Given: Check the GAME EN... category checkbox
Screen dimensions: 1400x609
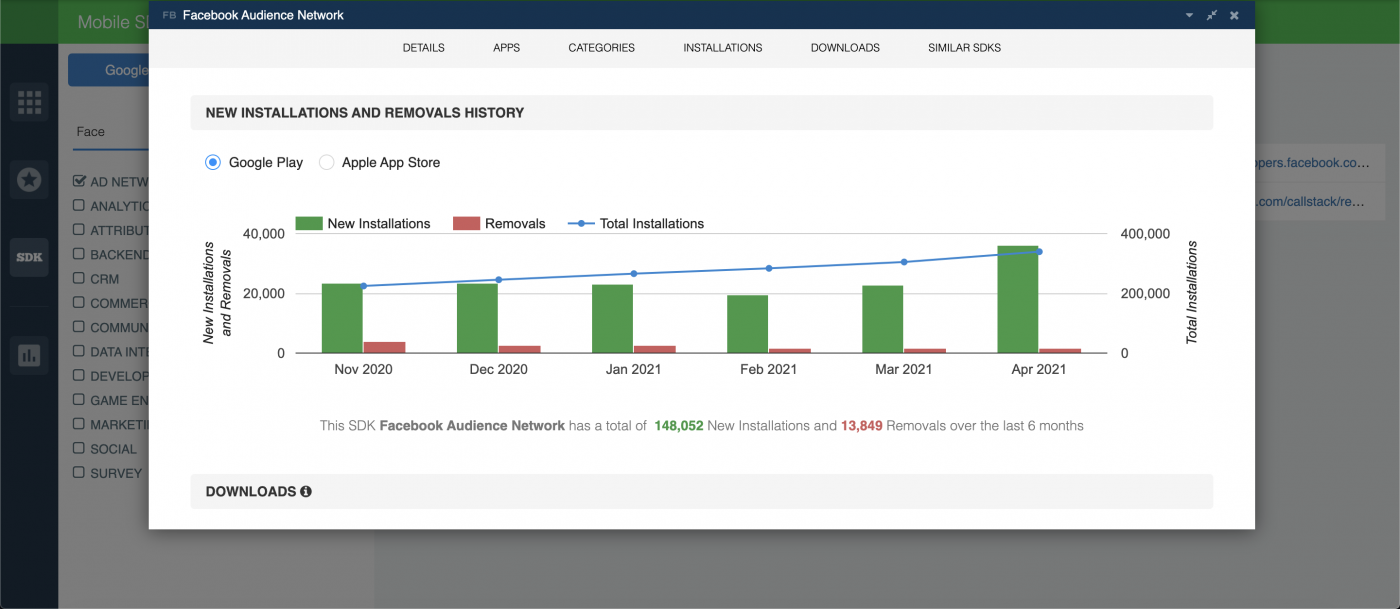Looking at the screenshot, I should click(x=79, y=400).
